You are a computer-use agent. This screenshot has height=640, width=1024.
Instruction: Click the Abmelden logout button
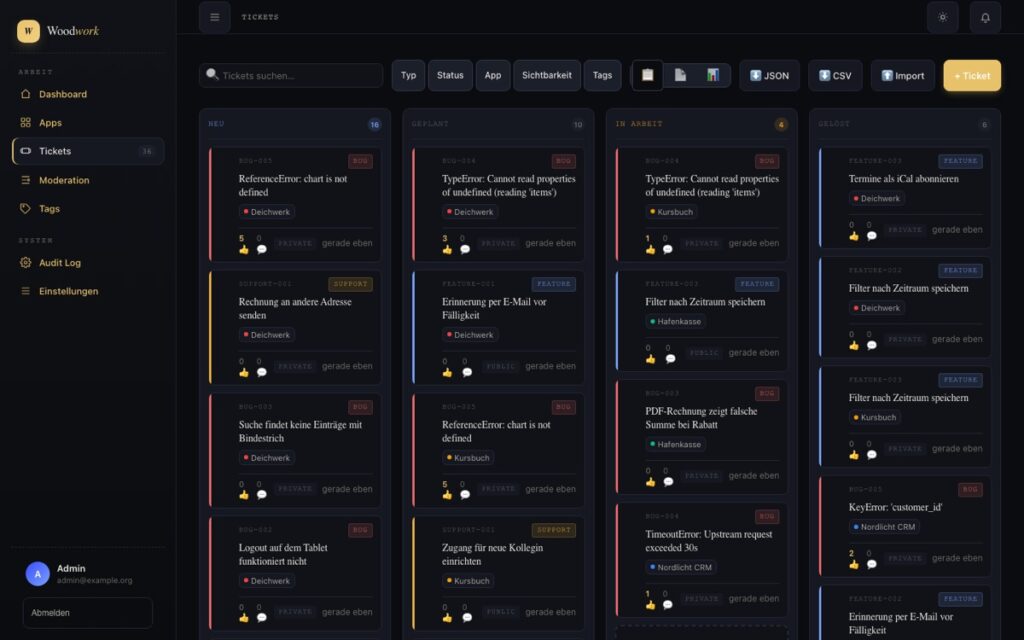click(88, 613)
